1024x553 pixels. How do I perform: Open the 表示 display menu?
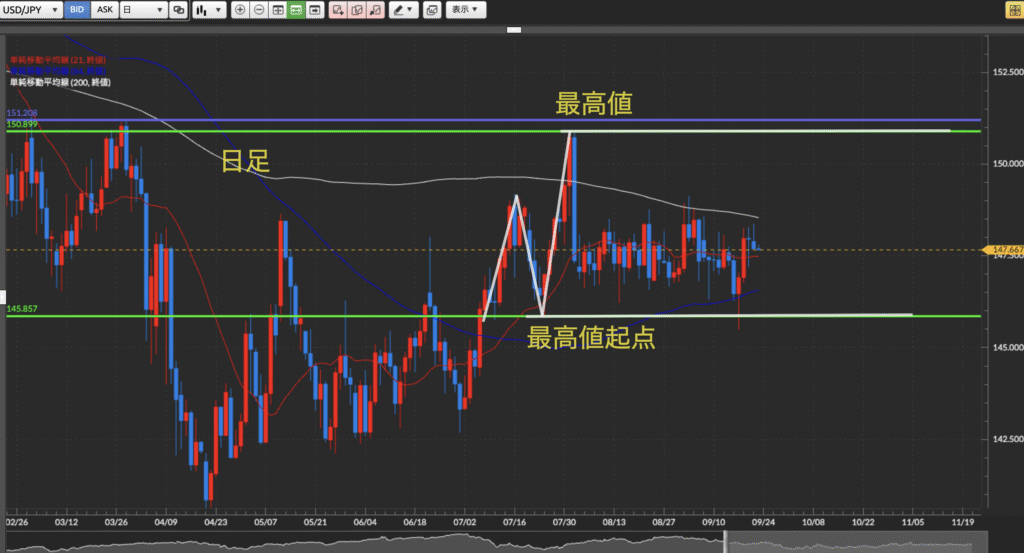point(465,10)
